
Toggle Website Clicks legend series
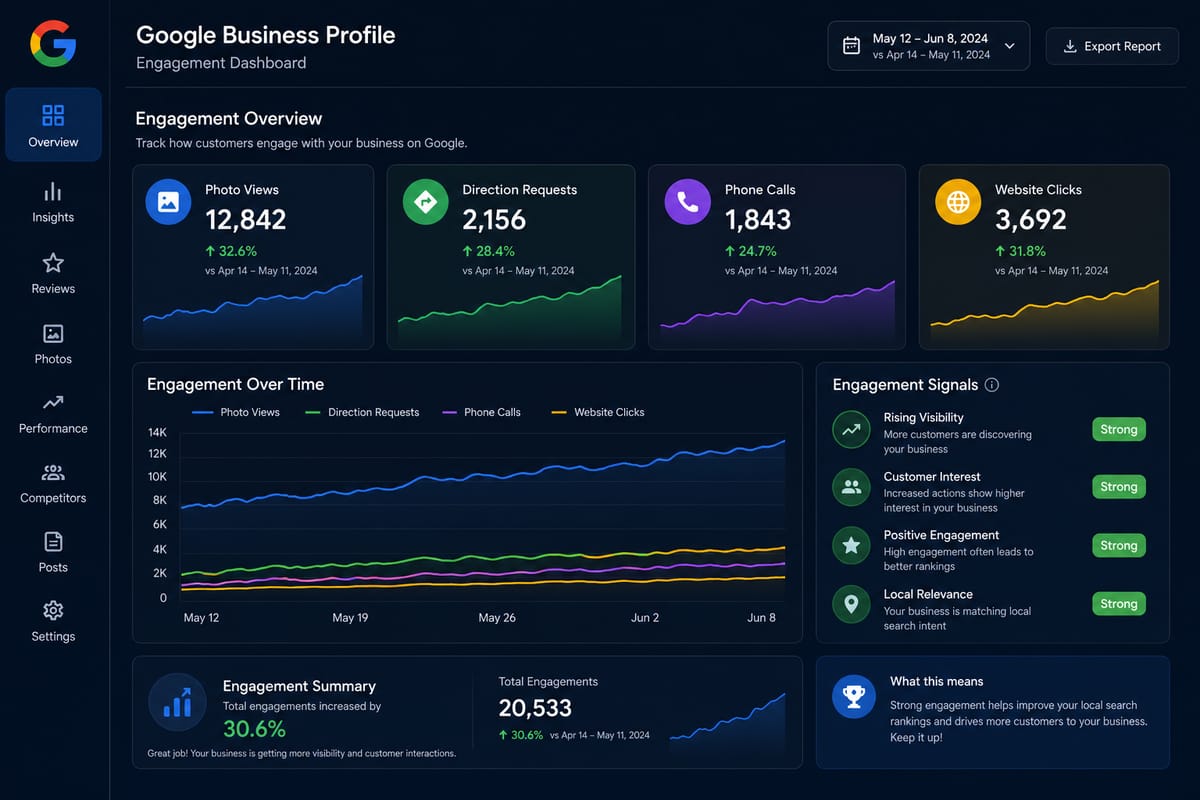click(598, 412)
